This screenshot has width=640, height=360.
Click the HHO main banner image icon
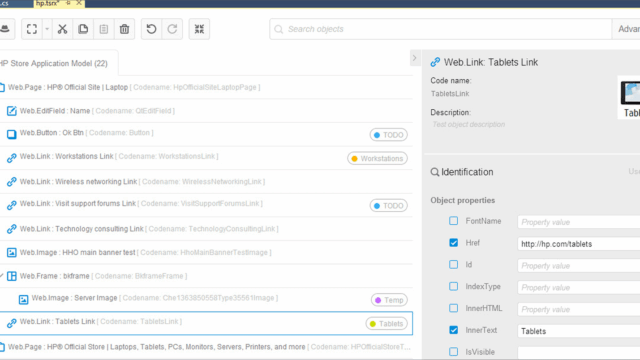pos(11,253)
